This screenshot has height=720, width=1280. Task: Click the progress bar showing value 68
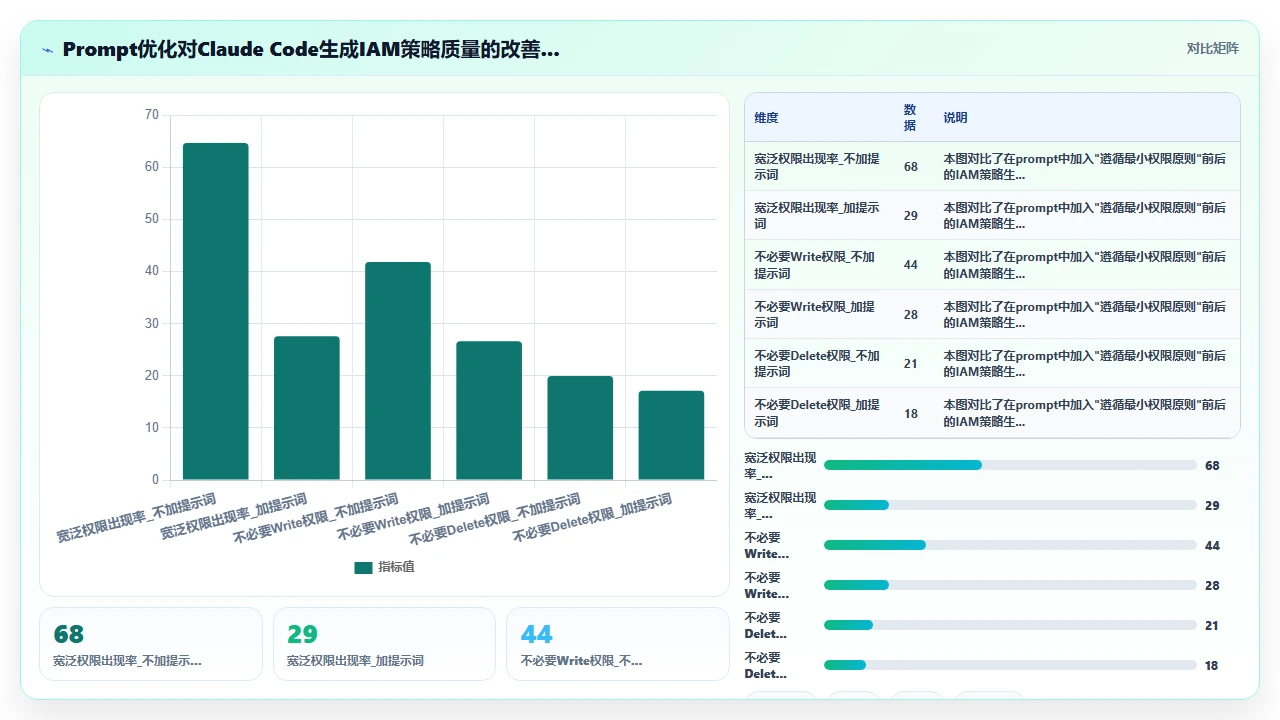(1010, 465)
